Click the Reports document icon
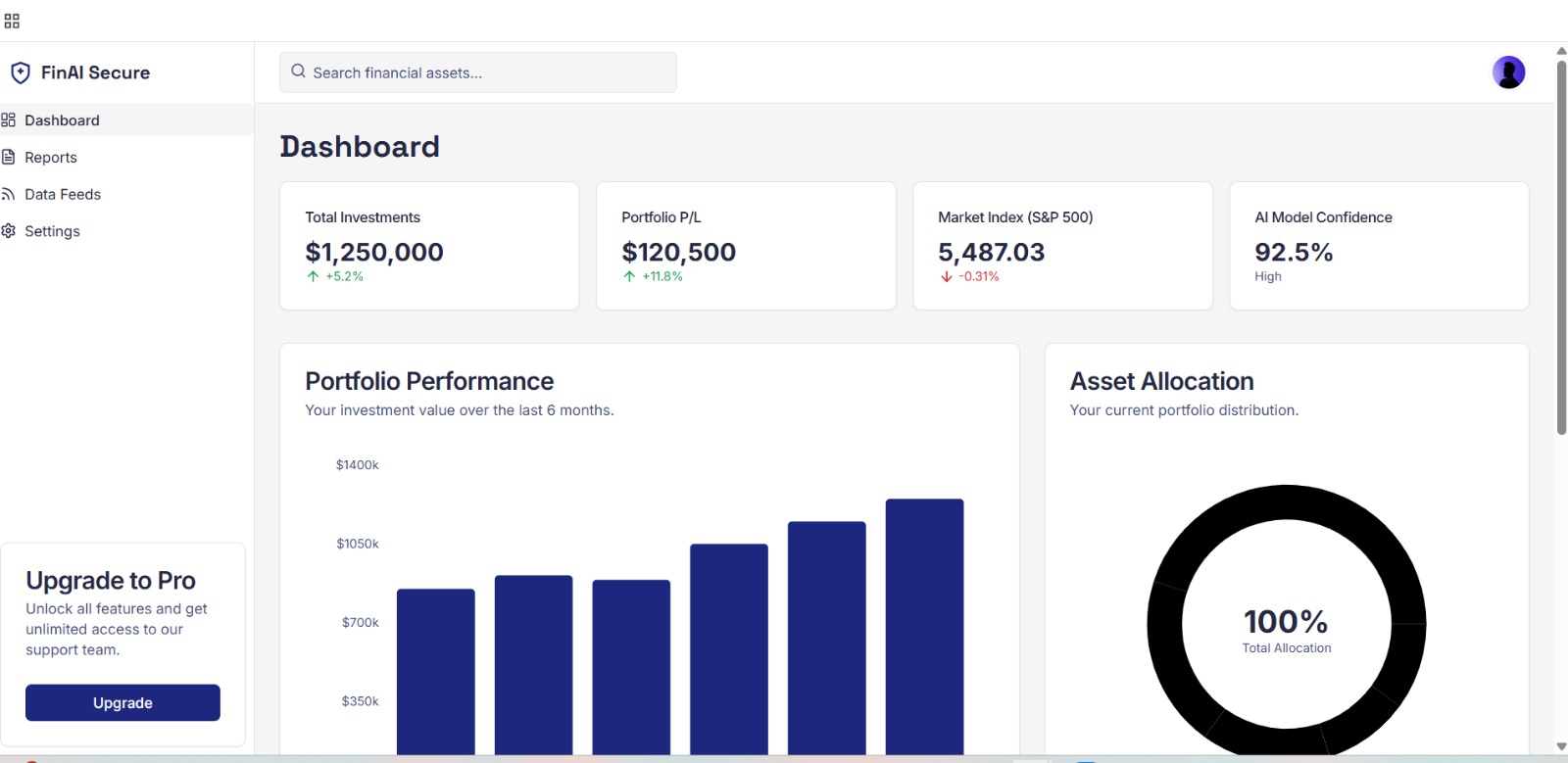The image size is (1568, 763). tap(9, 158)
